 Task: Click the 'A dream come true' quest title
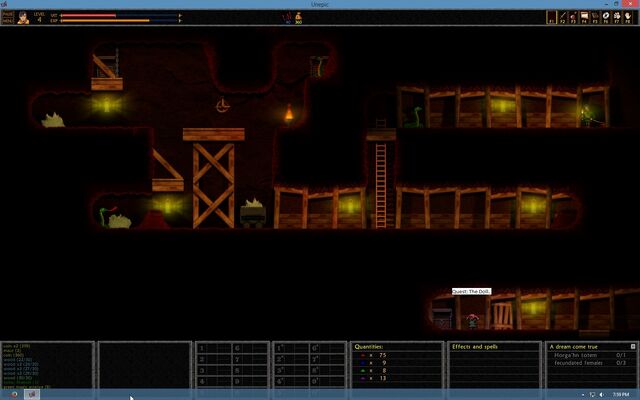point(573,347)
